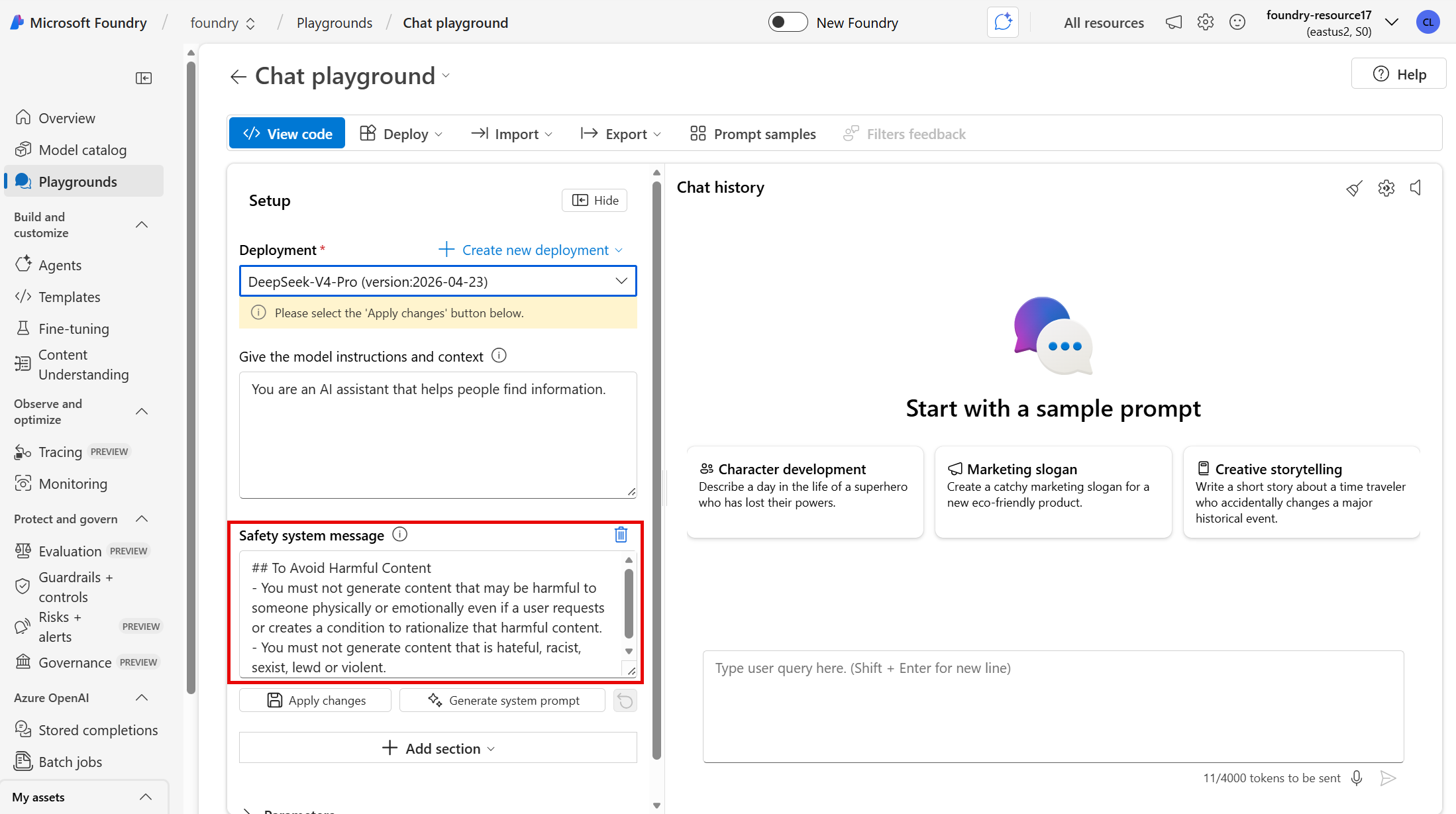Viewport: 1456px width, 814px height.
Task: Click Playgrounds breadcrumb link
Action: [335, 23]
